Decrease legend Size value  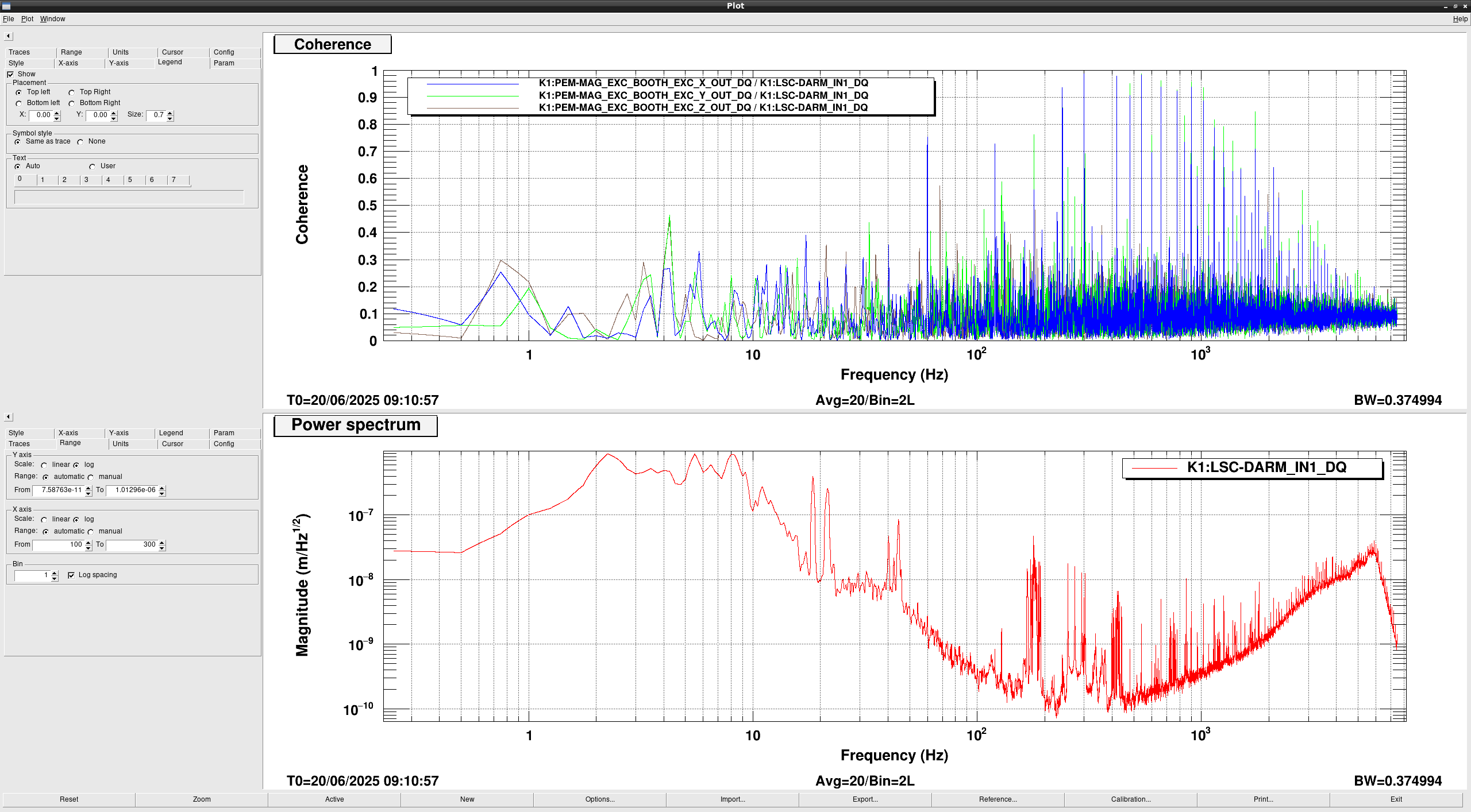[x=170, y=118]
